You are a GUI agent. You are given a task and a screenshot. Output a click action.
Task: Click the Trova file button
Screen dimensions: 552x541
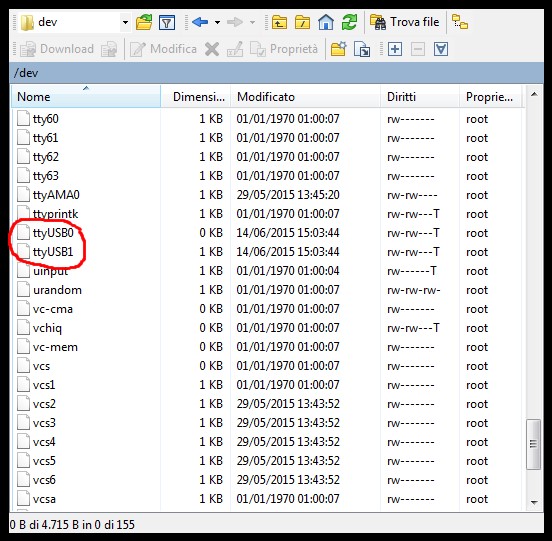(405, 22)
